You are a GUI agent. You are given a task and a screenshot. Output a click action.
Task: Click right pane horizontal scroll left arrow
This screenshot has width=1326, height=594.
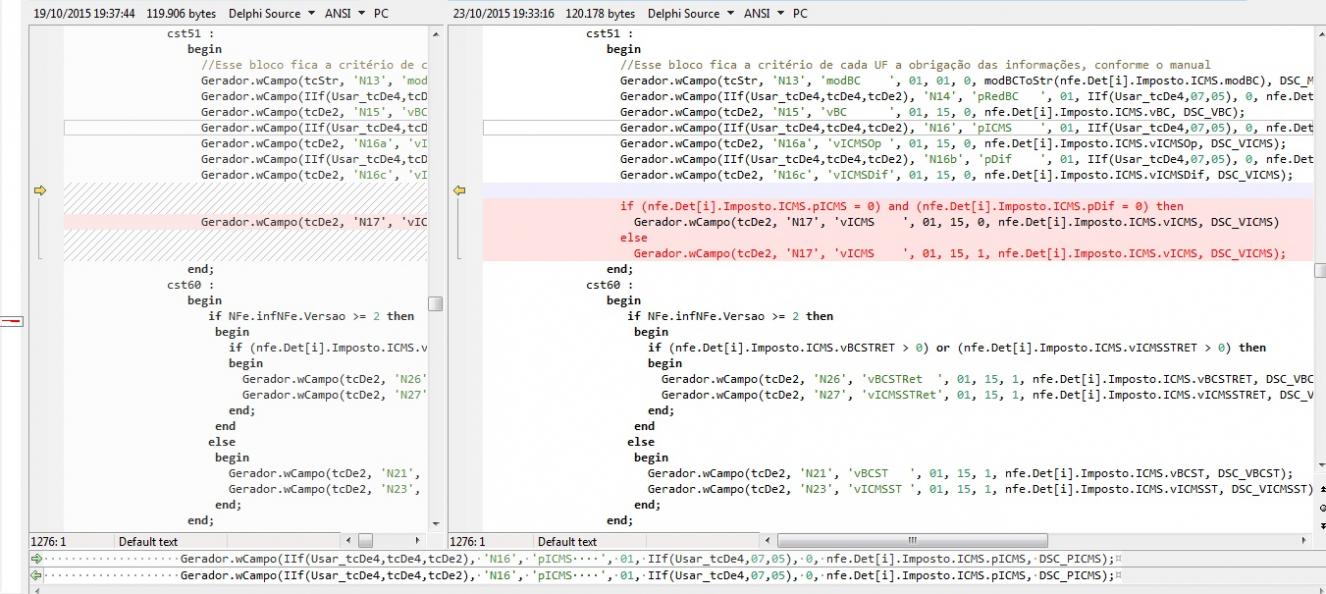click(x=766, y=541)
